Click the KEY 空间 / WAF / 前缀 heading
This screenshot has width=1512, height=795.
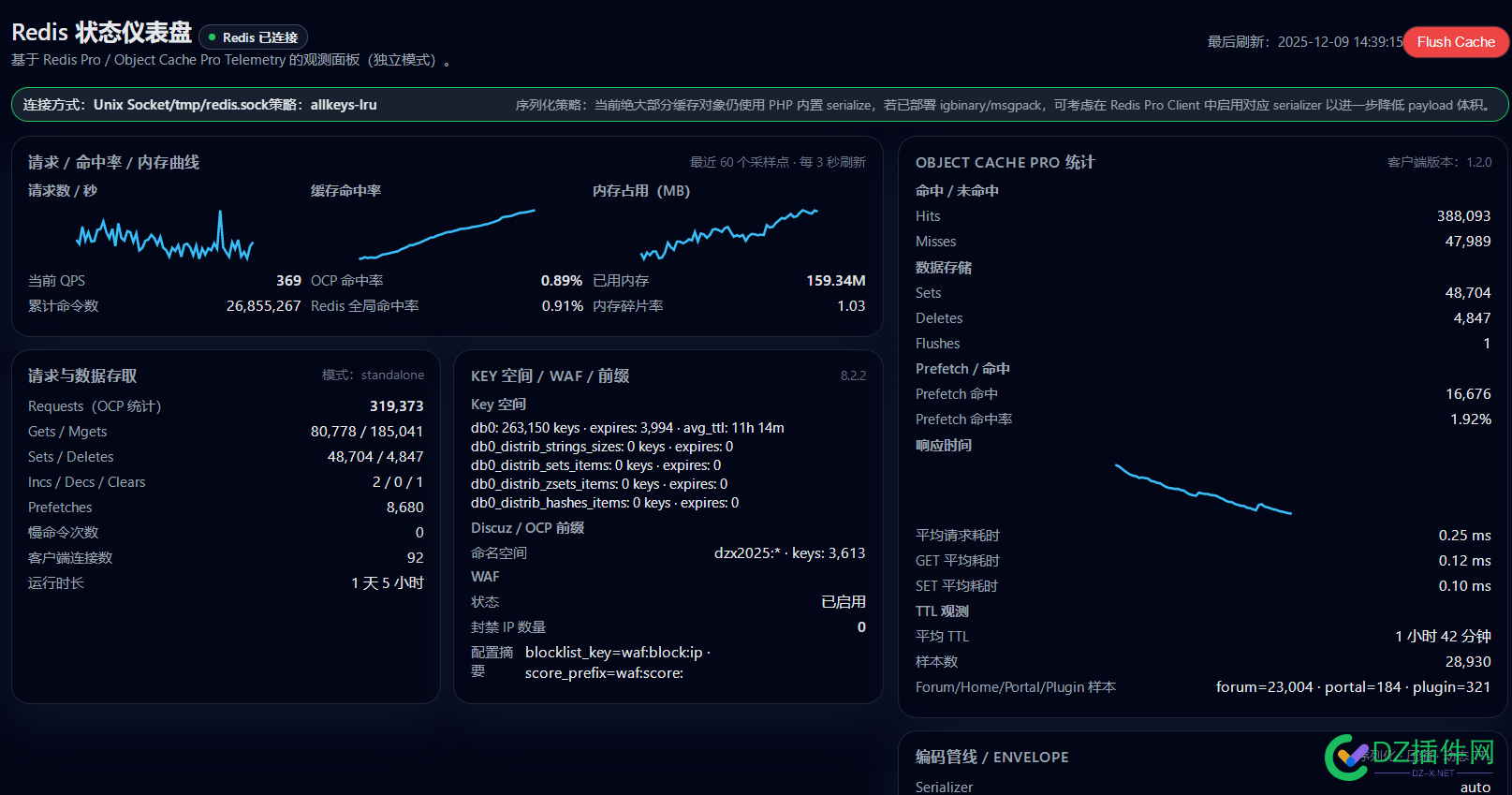click(550, 375)
